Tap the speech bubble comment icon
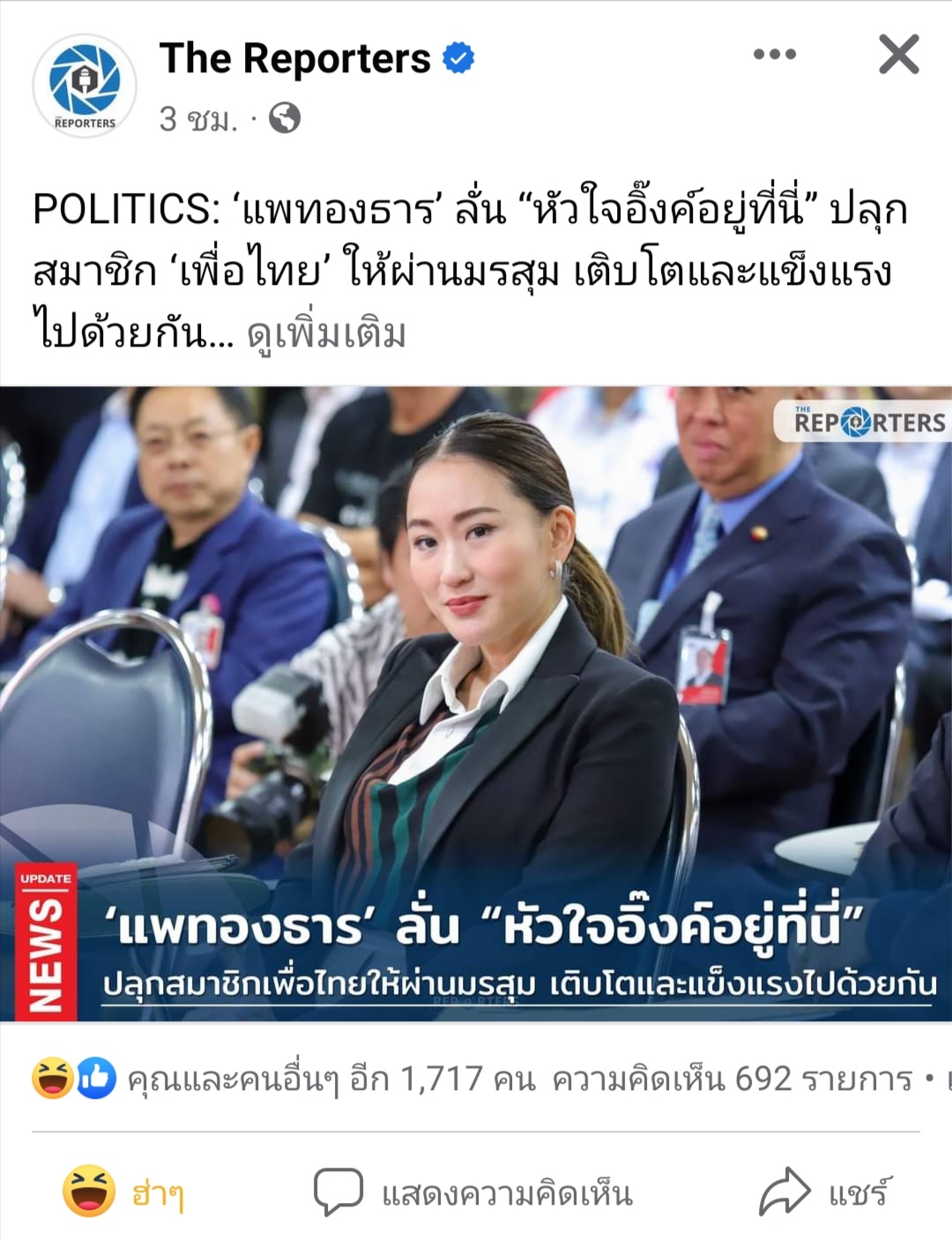952x1240 pixels. click(x=338, y=1192)
